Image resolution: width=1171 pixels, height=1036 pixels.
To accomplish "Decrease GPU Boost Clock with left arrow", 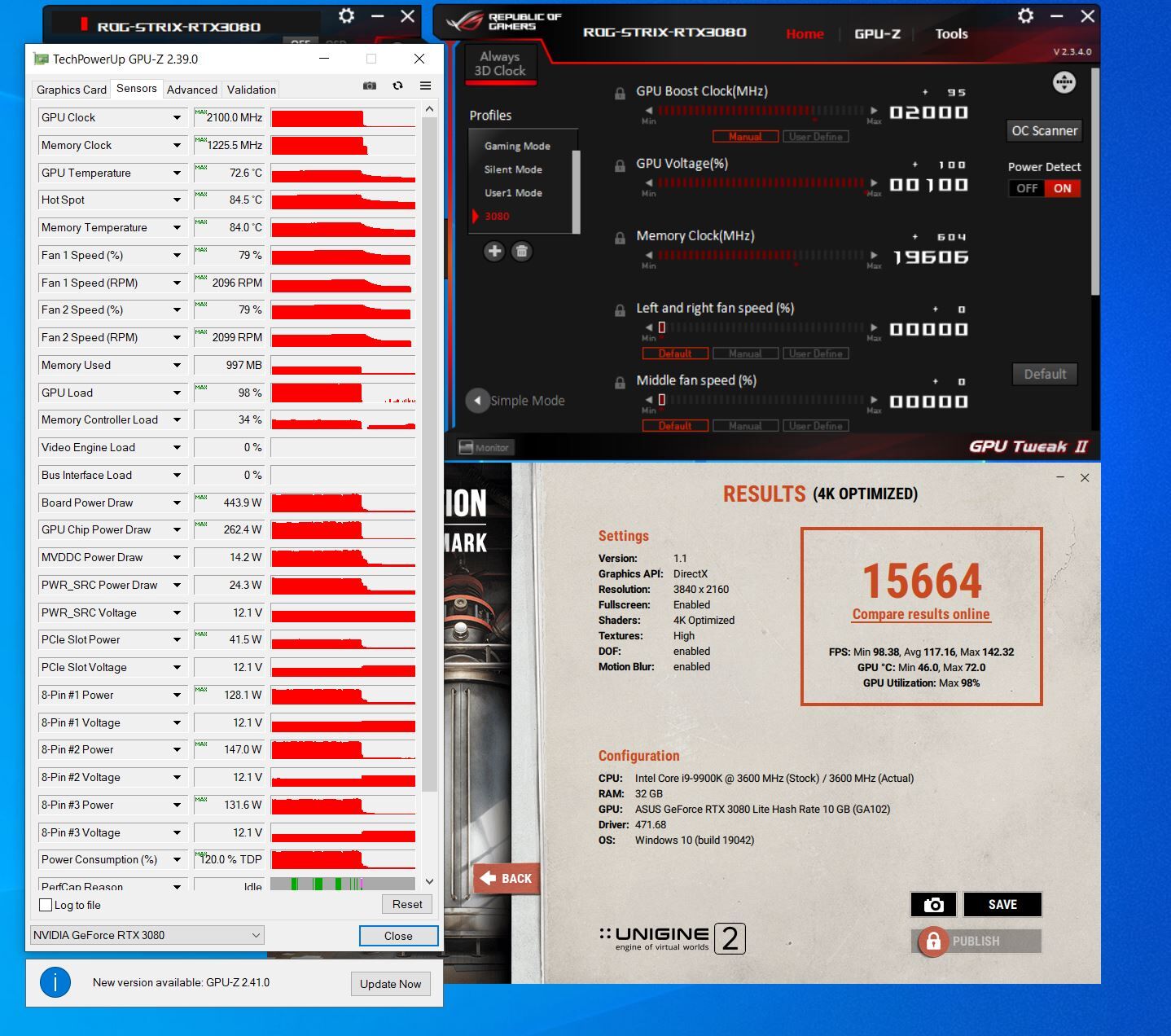I will point(649,111).
